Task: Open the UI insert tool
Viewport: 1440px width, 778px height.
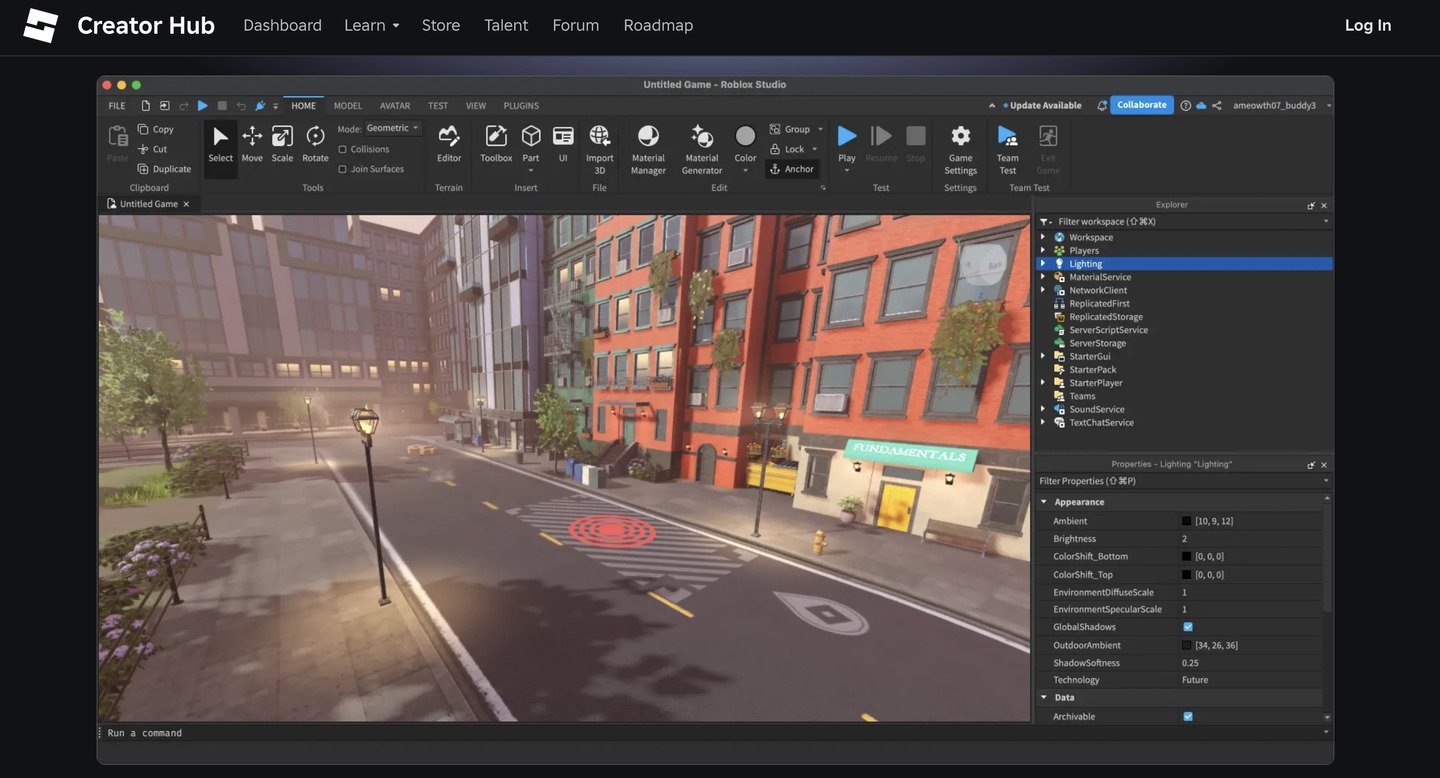Action: (x=563, y=144)
